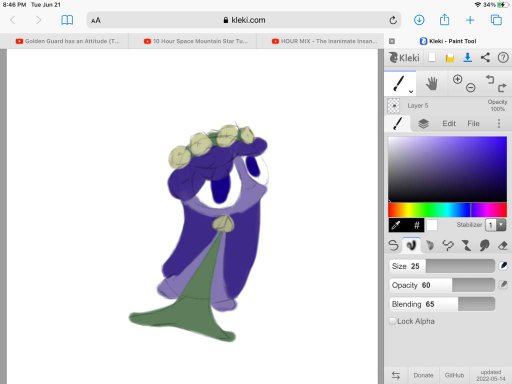Click the Layer 5 name label
The width and height of the screenshot is (512, 384).
(x=418, y=106)
